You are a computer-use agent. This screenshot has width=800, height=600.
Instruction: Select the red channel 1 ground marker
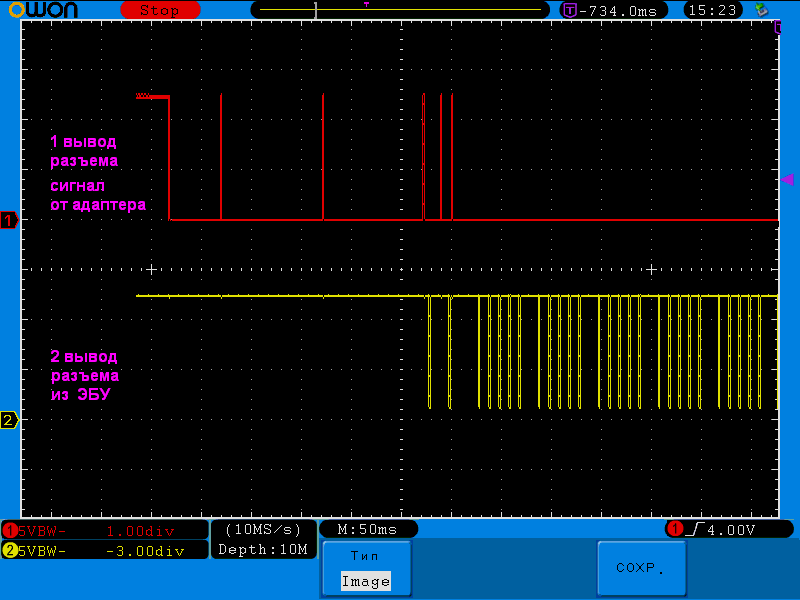[x=9, y=220]
